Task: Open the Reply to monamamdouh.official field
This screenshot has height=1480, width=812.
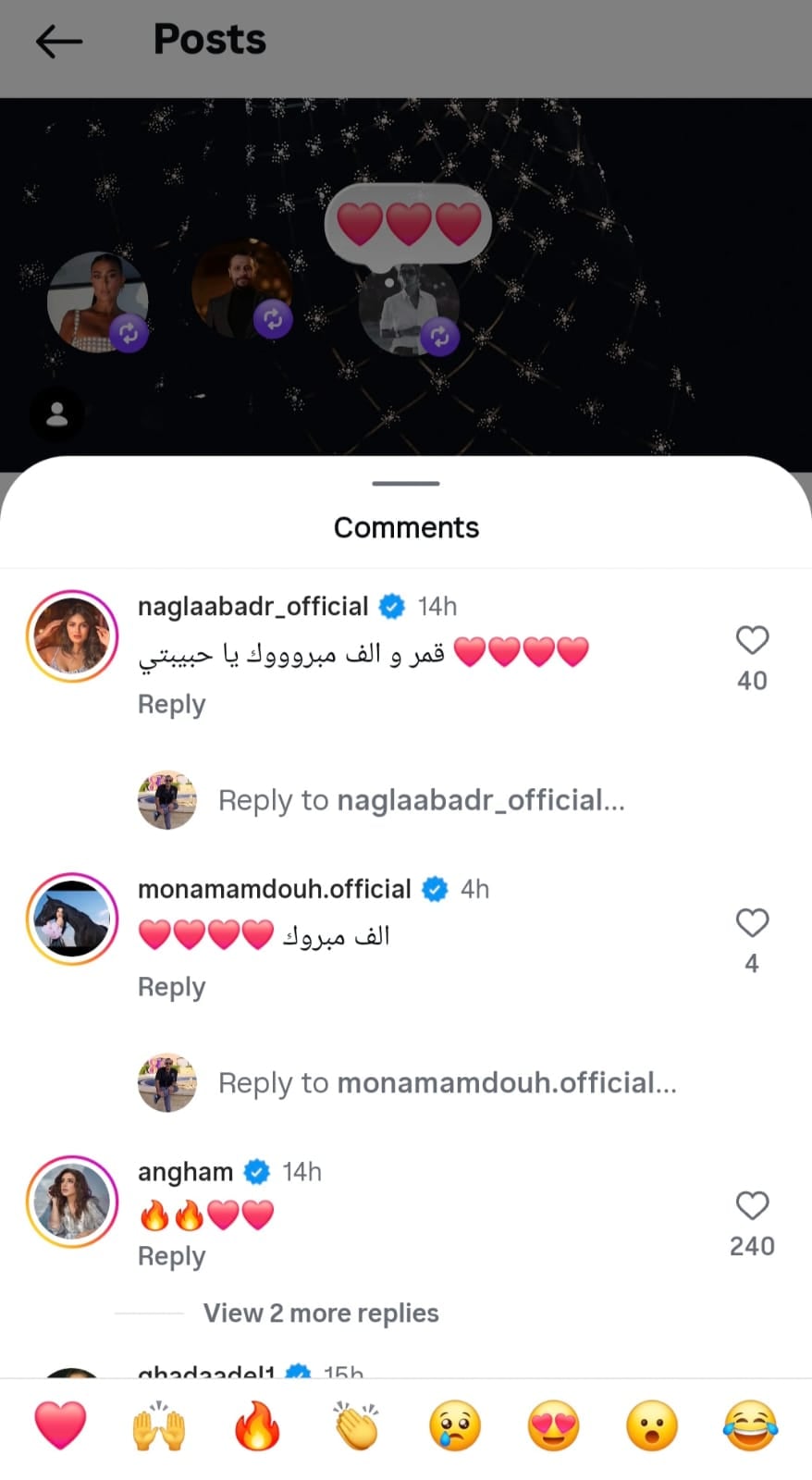Action: 448,1083
